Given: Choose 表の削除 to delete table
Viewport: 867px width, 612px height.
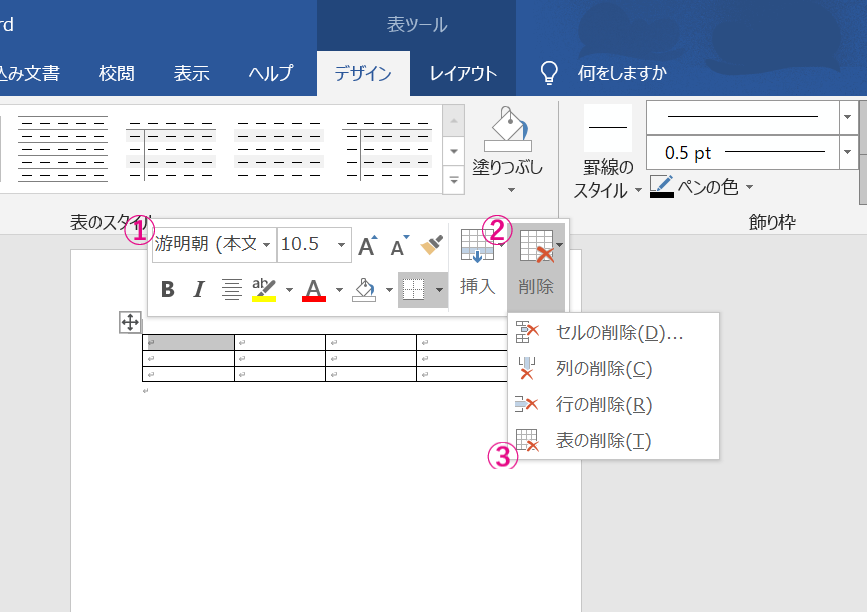Looking at the screenshot, I should [x=603, y=441].
